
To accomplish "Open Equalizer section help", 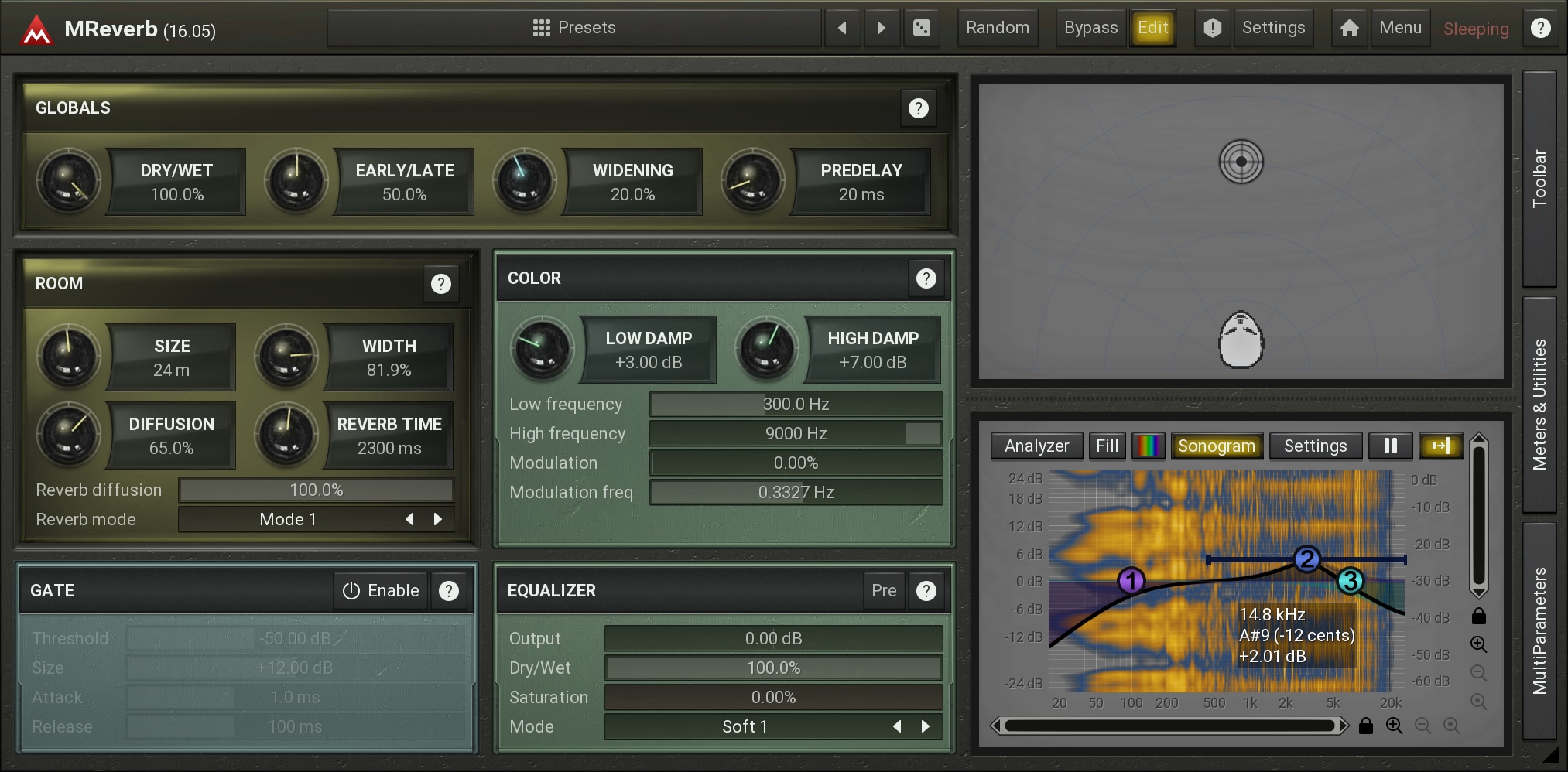I will click(926, 591).
